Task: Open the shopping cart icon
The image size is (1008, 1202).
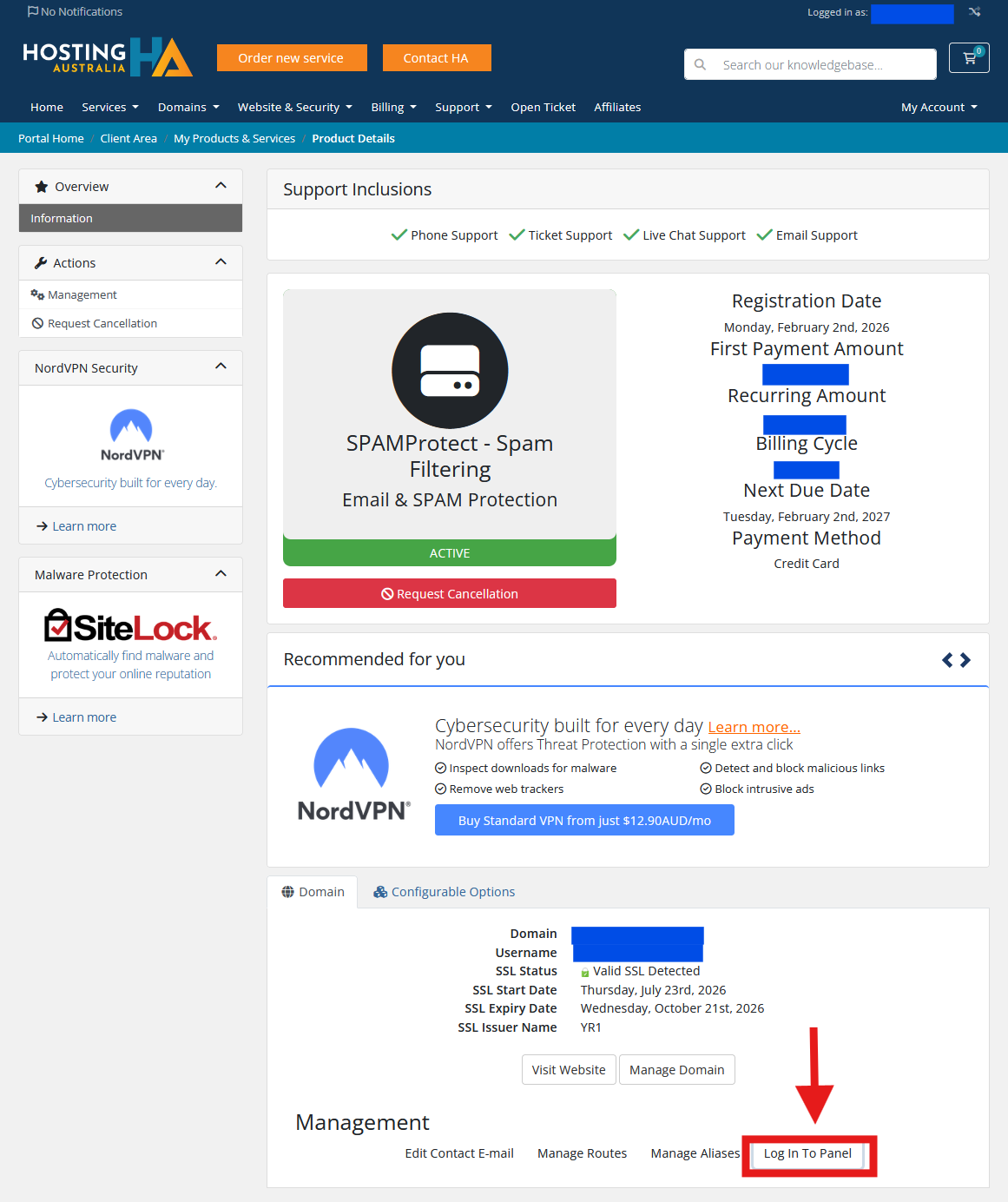Action: (969, 58)
